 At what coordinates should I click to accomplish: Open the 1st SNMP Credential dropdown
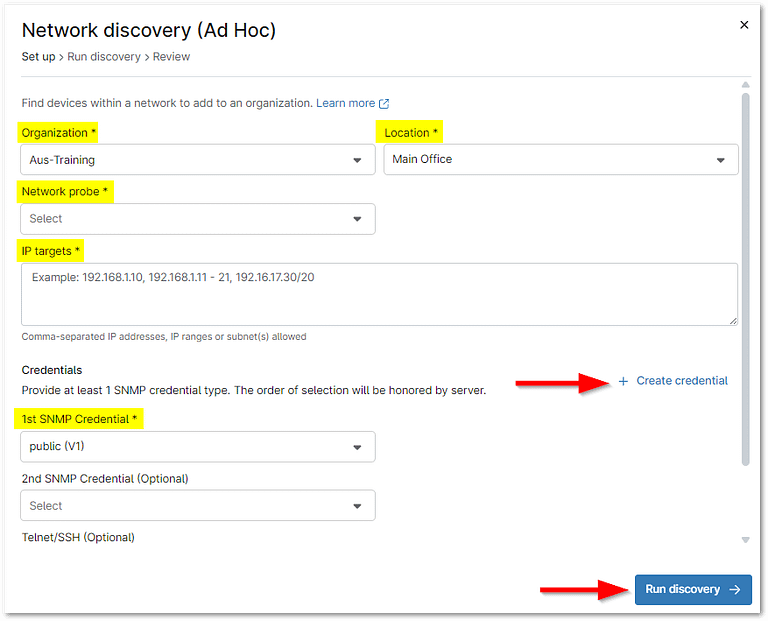pos(197,447)
